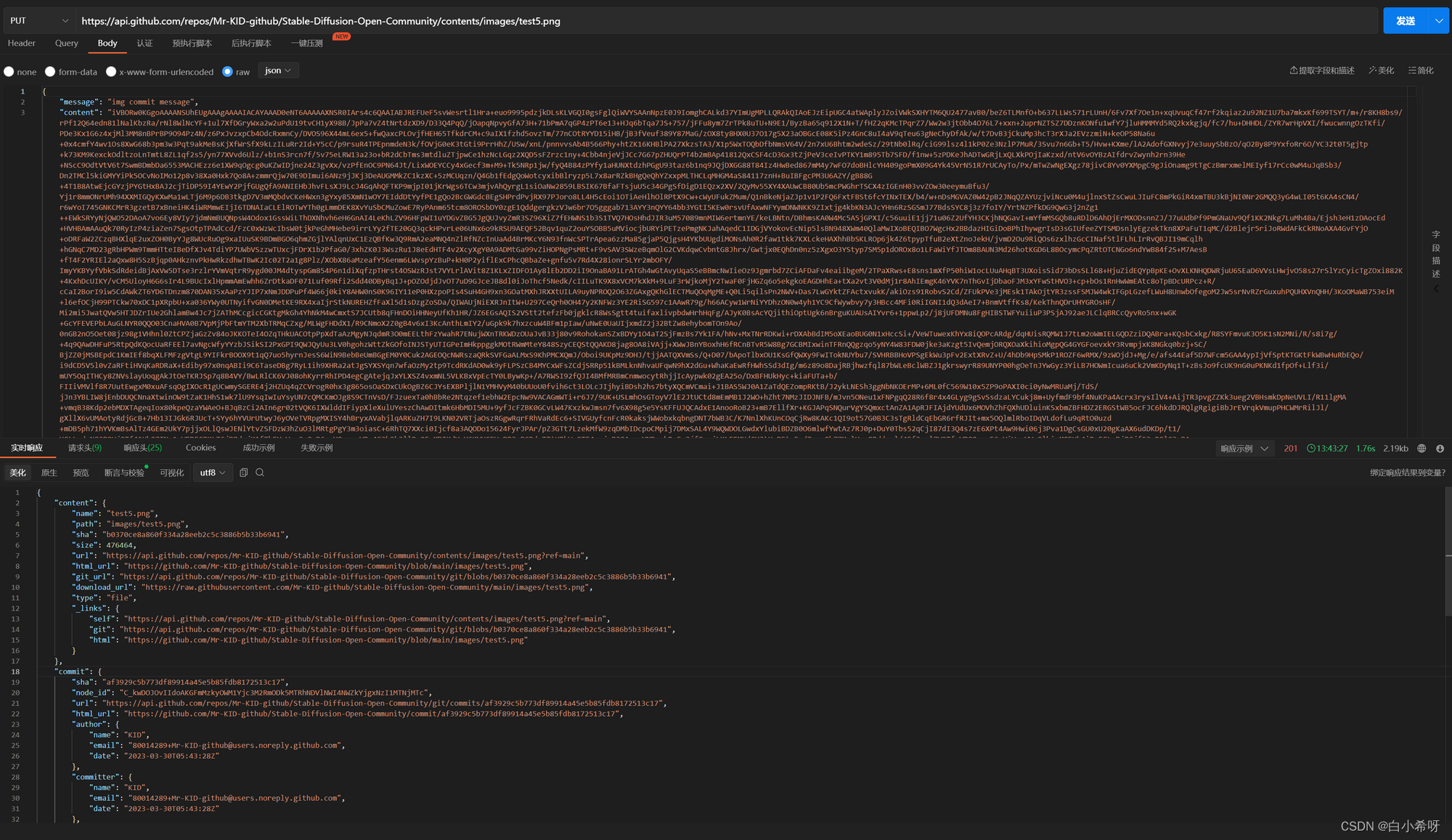The width and height of the screenshot is (1452, 840).
Task: Open the 后执行脚本 post-script tab
Action: click(x=251, y=44)
